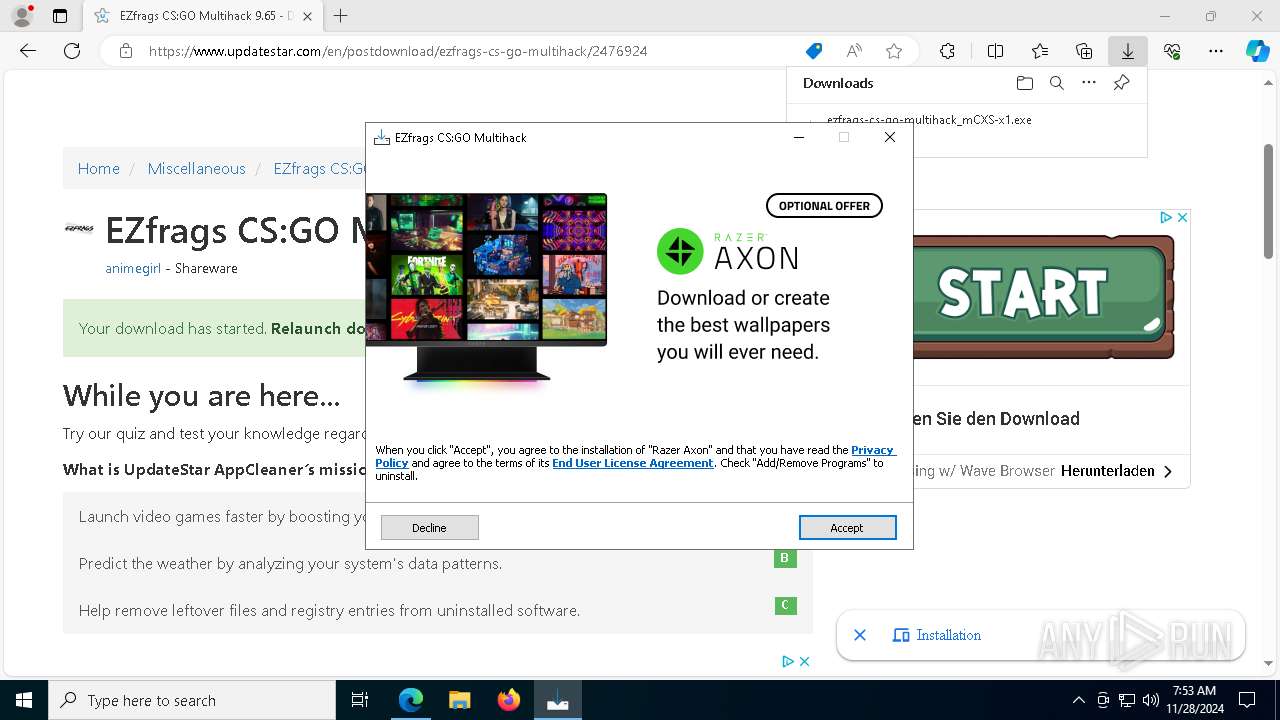Image resolution: width=1280 pixels, height=720 pixels.
Task: Open the Copilot sidebar
Action: pos(1257,51)
